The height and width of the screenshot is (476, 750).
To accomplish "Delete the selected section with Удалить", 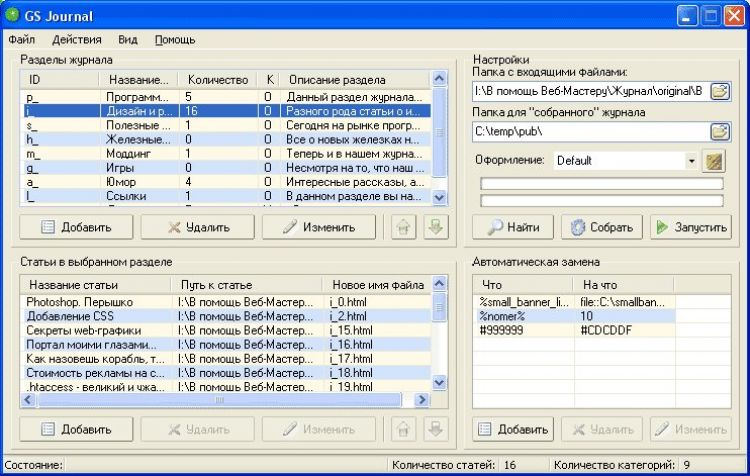I will pos(198,227).
